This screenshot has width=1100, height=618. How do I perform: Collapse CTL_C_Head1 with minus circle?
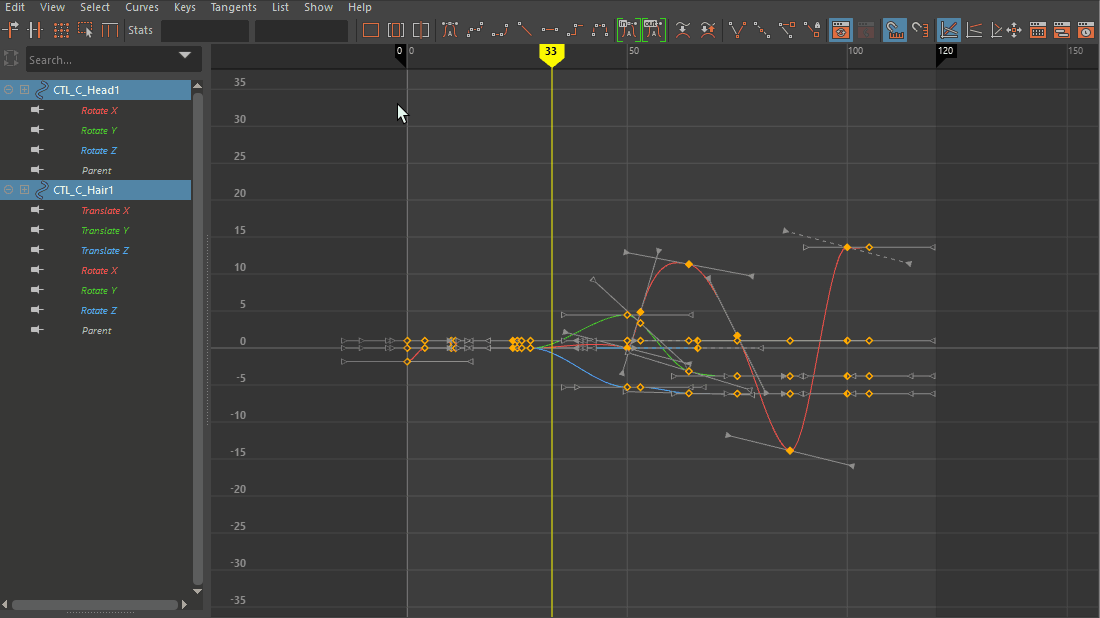(x=8, y=90)
